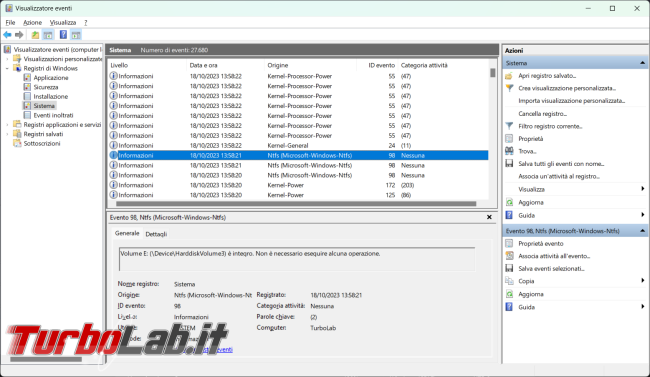The height and width of the screenshot is (377, 650).
Task: Switch to the Generale tab
Action: click(127, 233)
